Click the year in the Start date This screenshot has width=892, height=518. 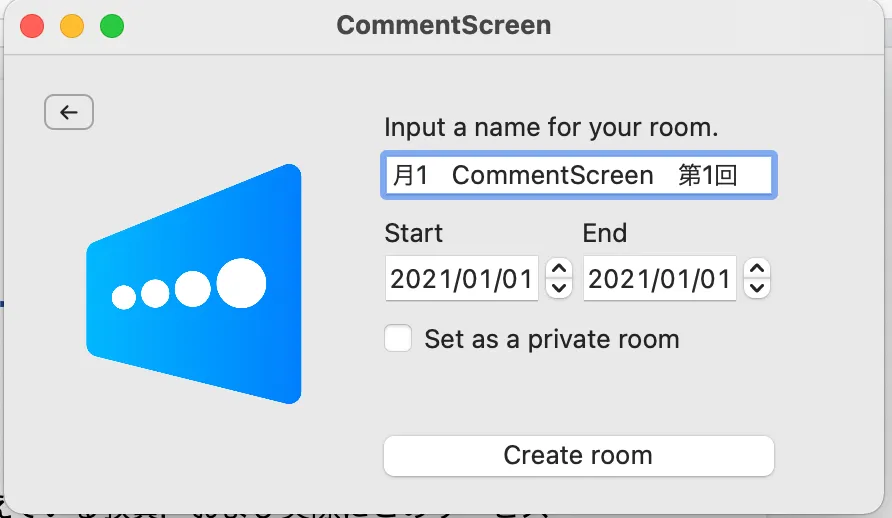(x=418, y=278)
